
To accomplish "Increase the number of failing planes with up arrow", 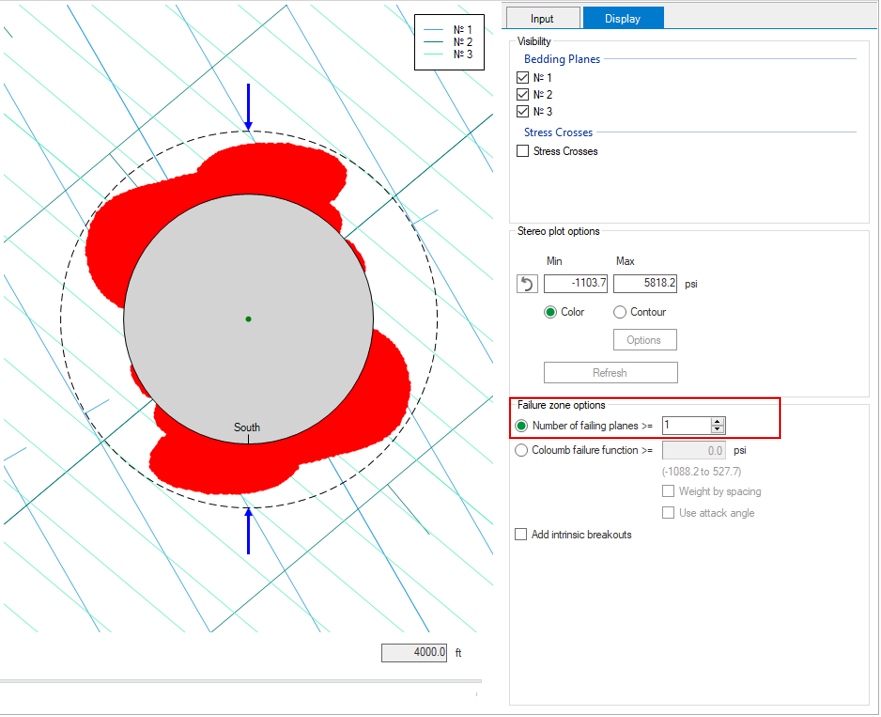I will [717, 421].
